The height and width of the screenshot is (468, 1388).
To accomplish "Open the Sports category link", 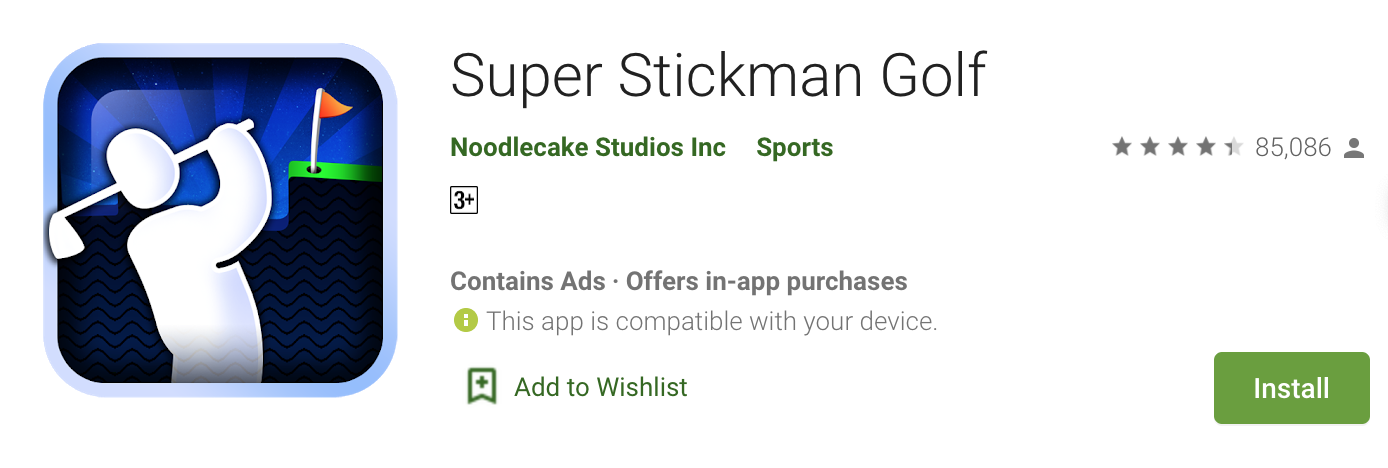I will [794, 148].
